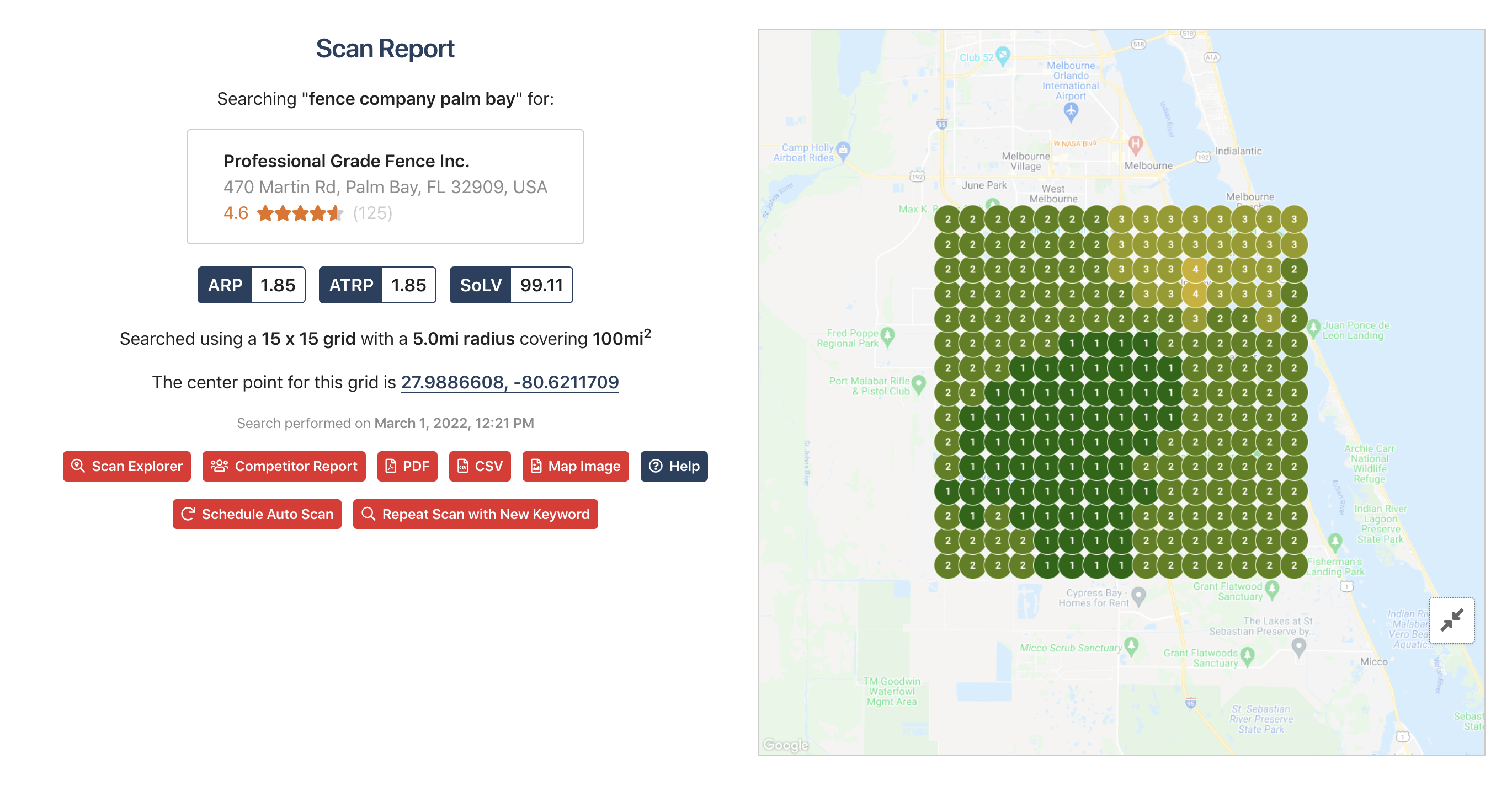Click the Scan Report heading
Screen dimensions: 1512x802
[385, 48]
